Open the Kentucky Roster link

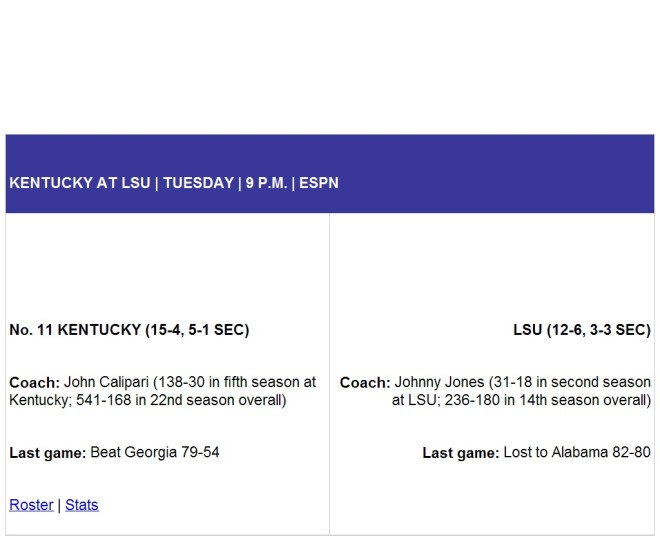(31, 505)
